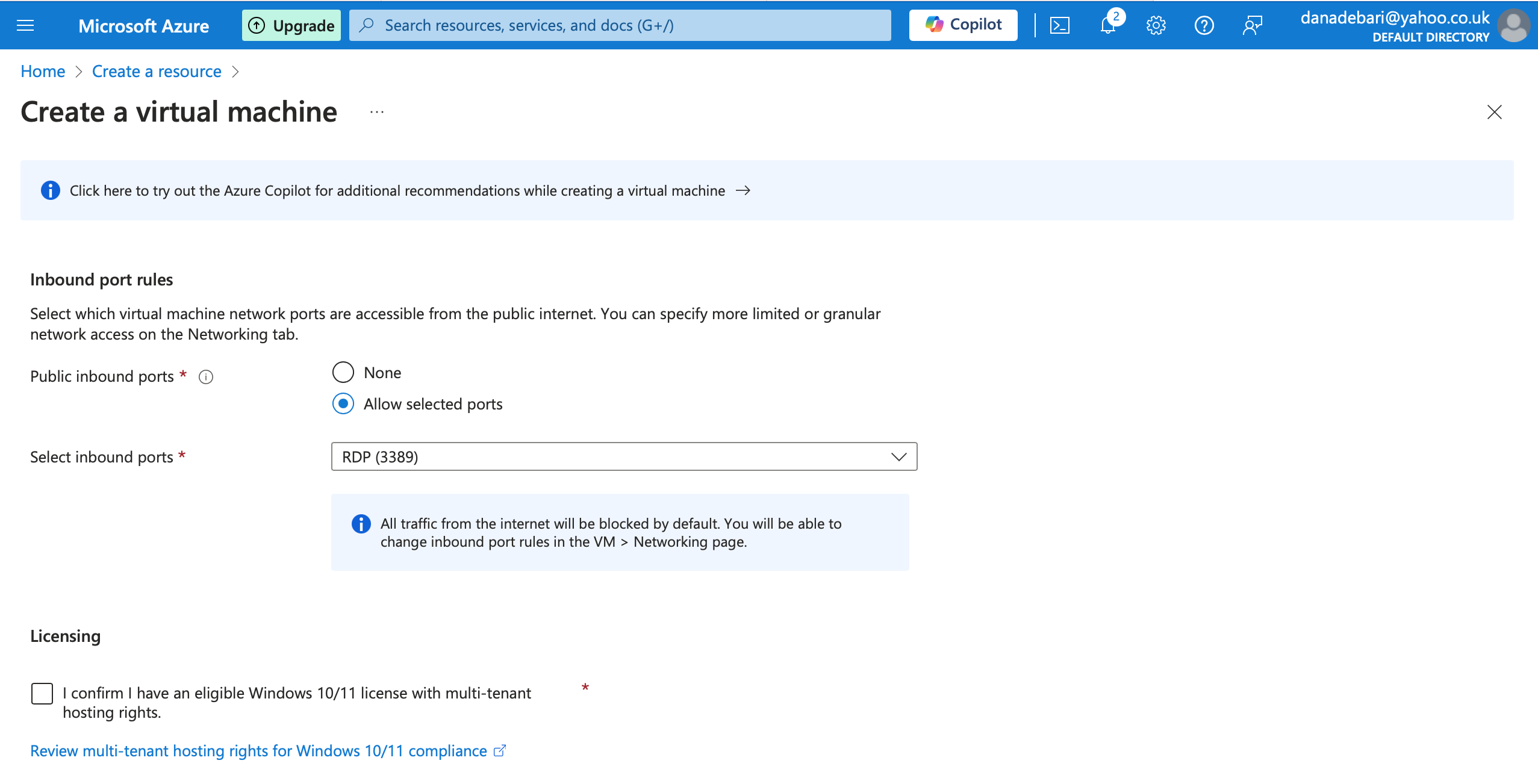Image resolution: width=1538 pixels, height=784 pixels.
Task: Open the notifications bell
Action: (1108, 25)
